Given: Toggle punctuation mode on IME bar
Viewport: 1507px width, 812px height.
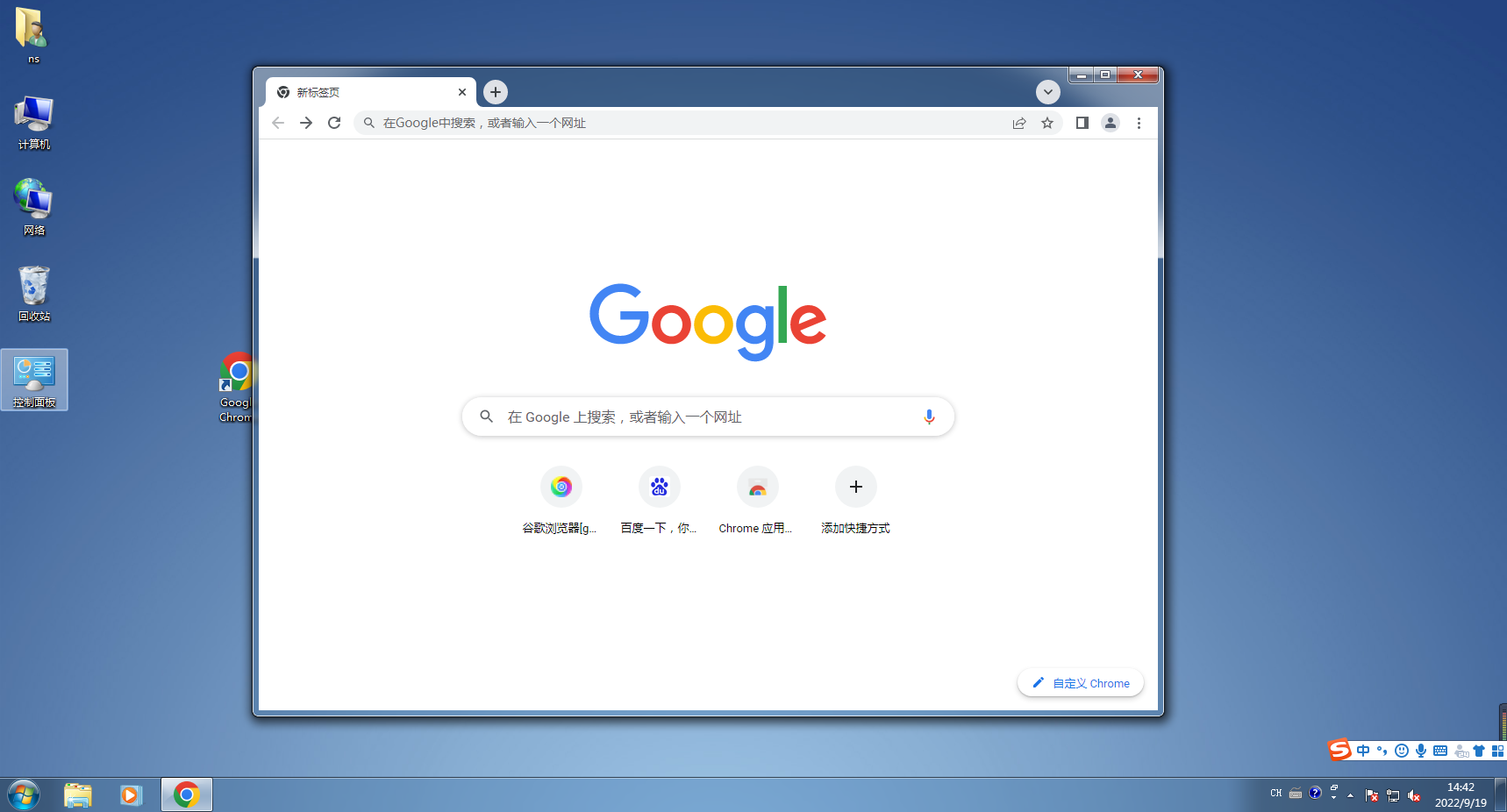Looking at the screenshot, I should (1382, 751).
